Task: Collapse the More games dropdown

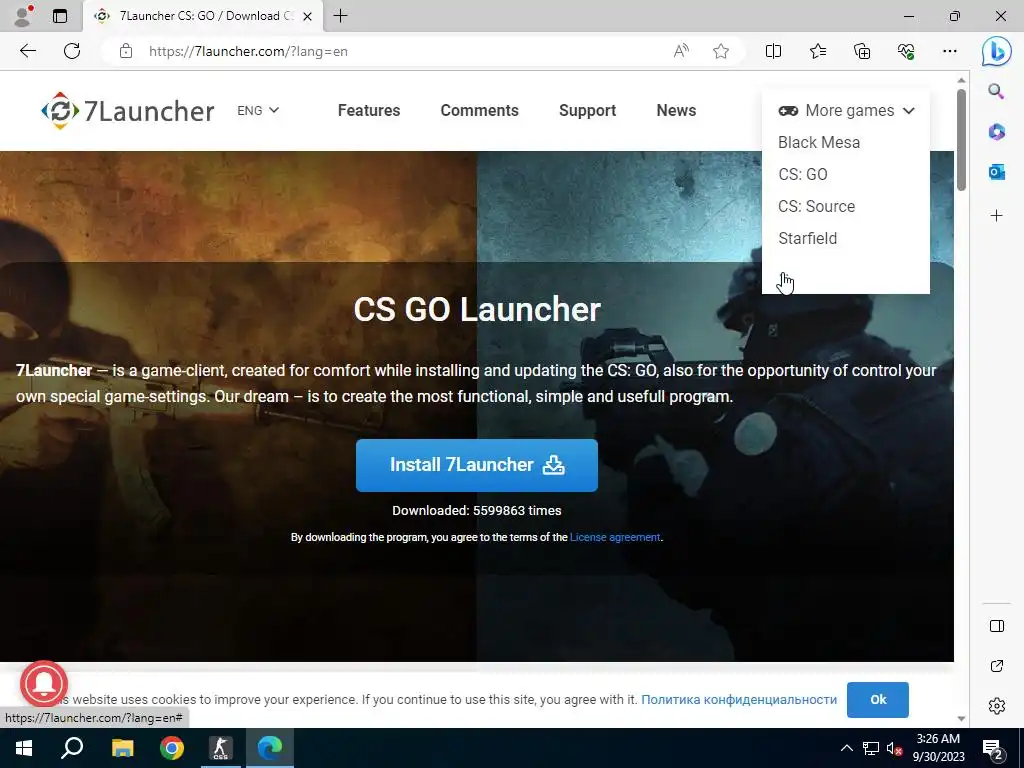Action: [846, 110]
